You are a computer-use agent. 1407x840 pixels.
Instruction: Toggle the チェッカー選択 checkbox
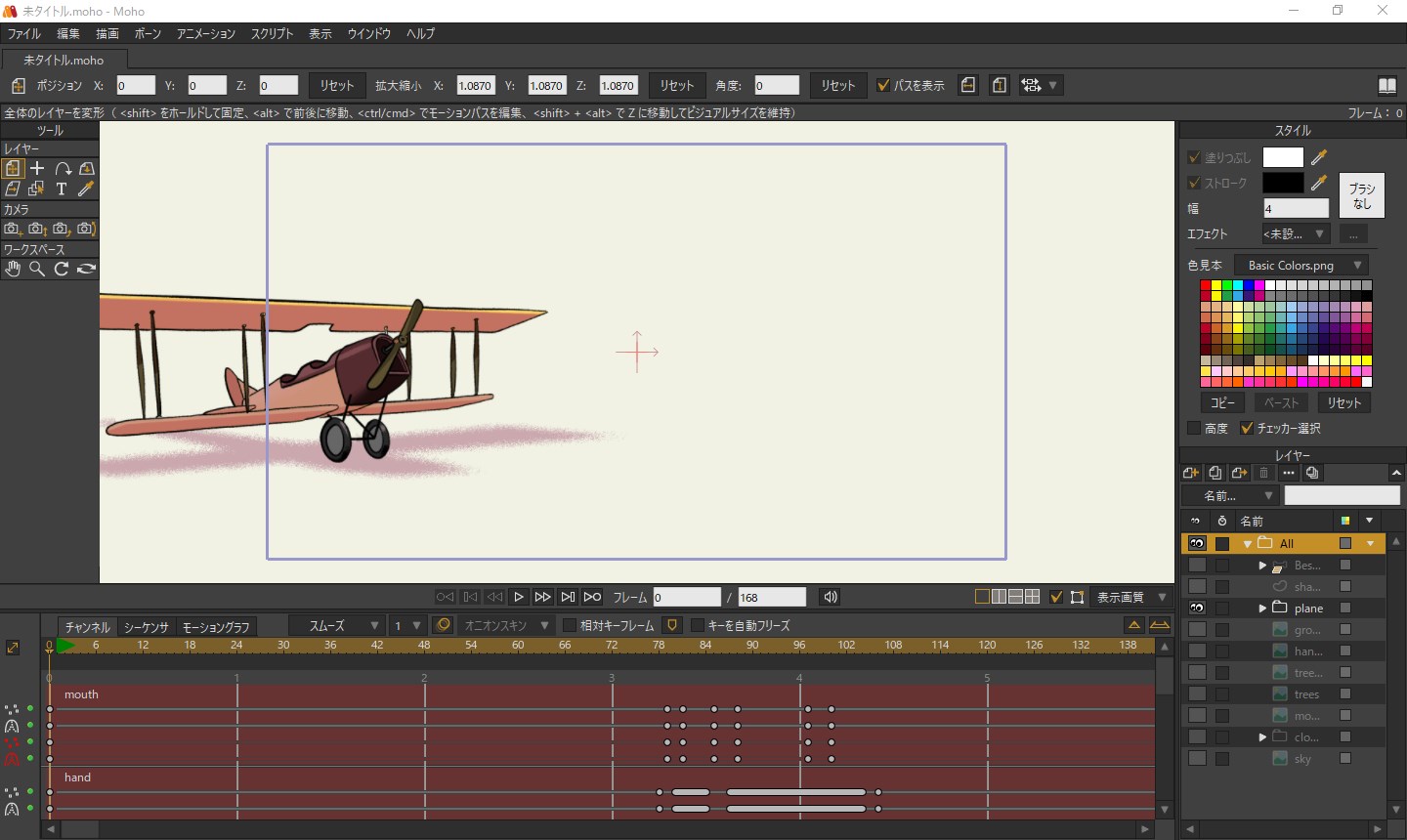click(1247, 428)
